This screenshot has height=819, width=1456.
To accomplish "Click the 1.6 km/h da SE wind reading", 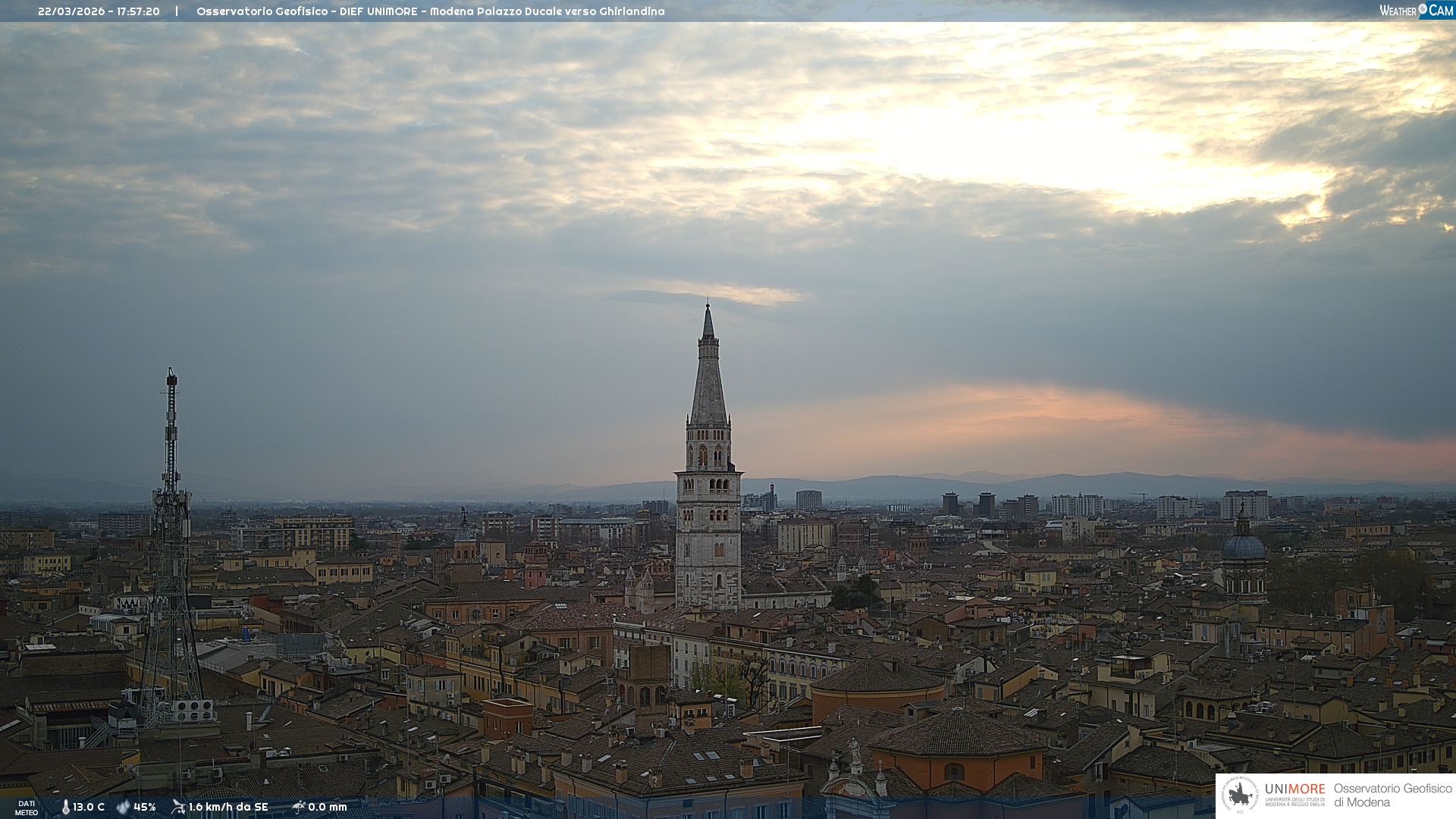I will coord(228,808).
